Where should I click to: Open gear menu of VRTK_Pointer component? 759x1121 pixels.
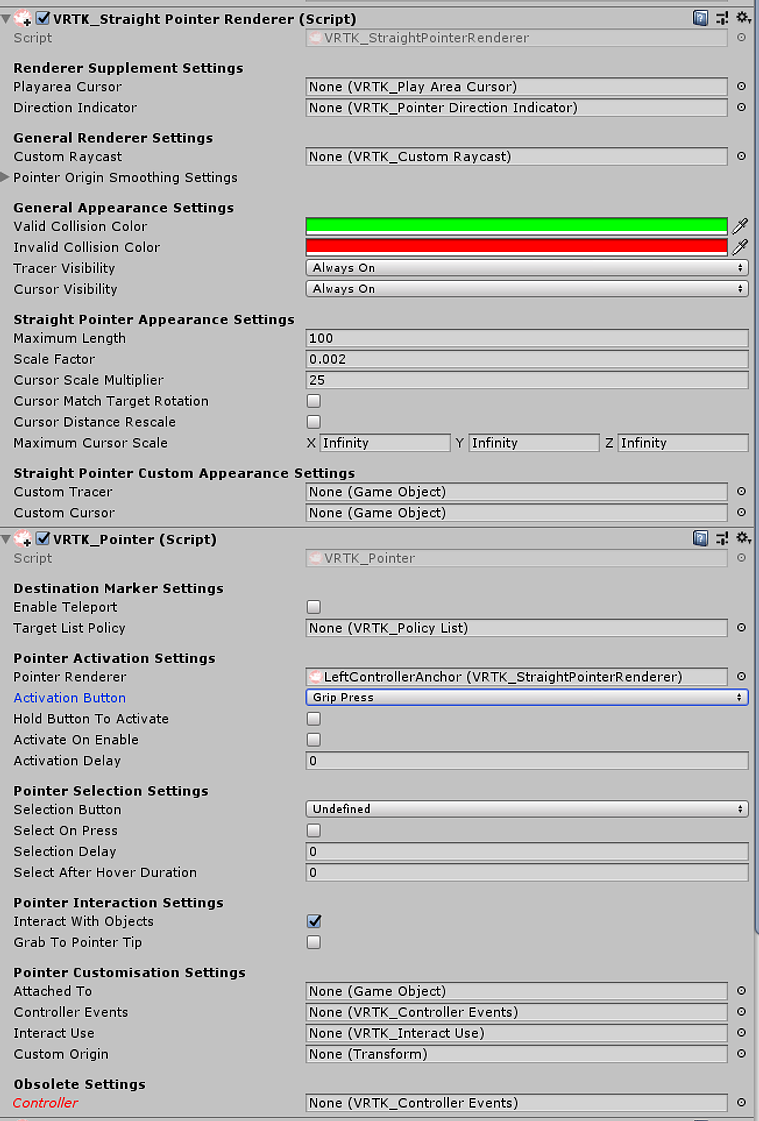click(743, 538)
